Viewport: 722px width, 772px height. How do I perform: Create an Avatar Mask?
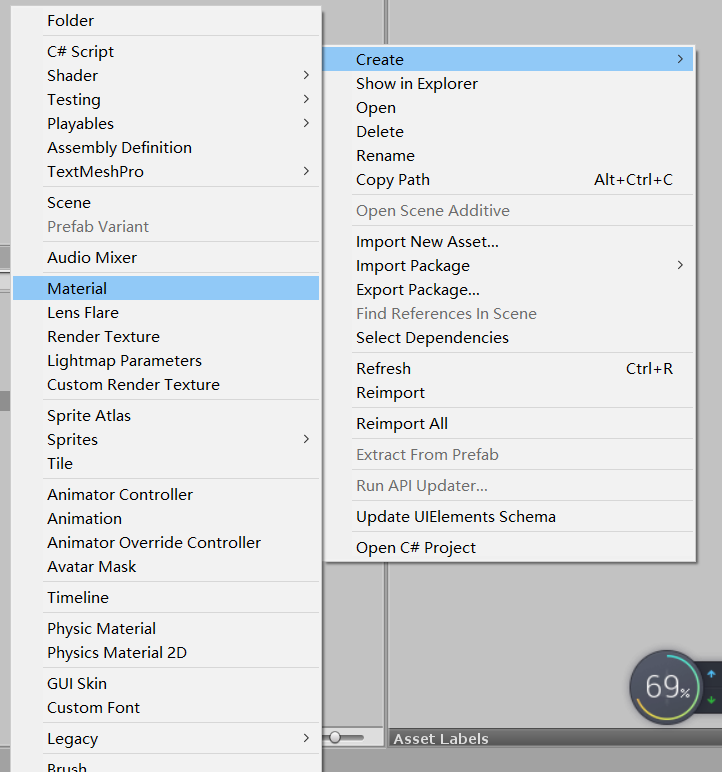point(166,567)
